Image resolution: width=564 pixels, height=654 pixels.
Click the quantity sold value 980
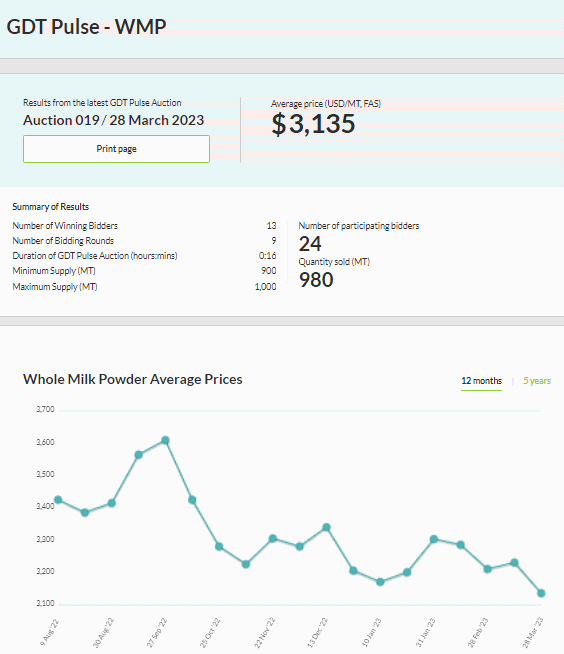[x=316, y=280]
